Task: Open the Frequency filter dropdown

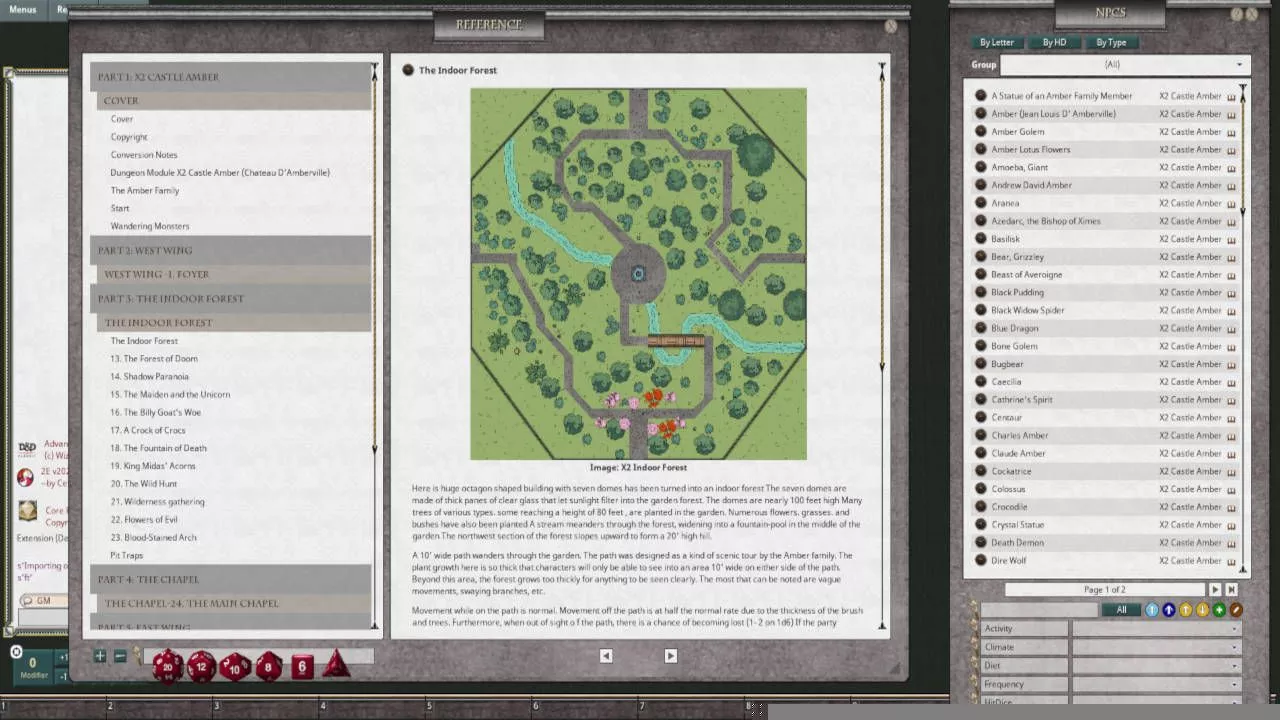Action: (x=1157, y=684)
